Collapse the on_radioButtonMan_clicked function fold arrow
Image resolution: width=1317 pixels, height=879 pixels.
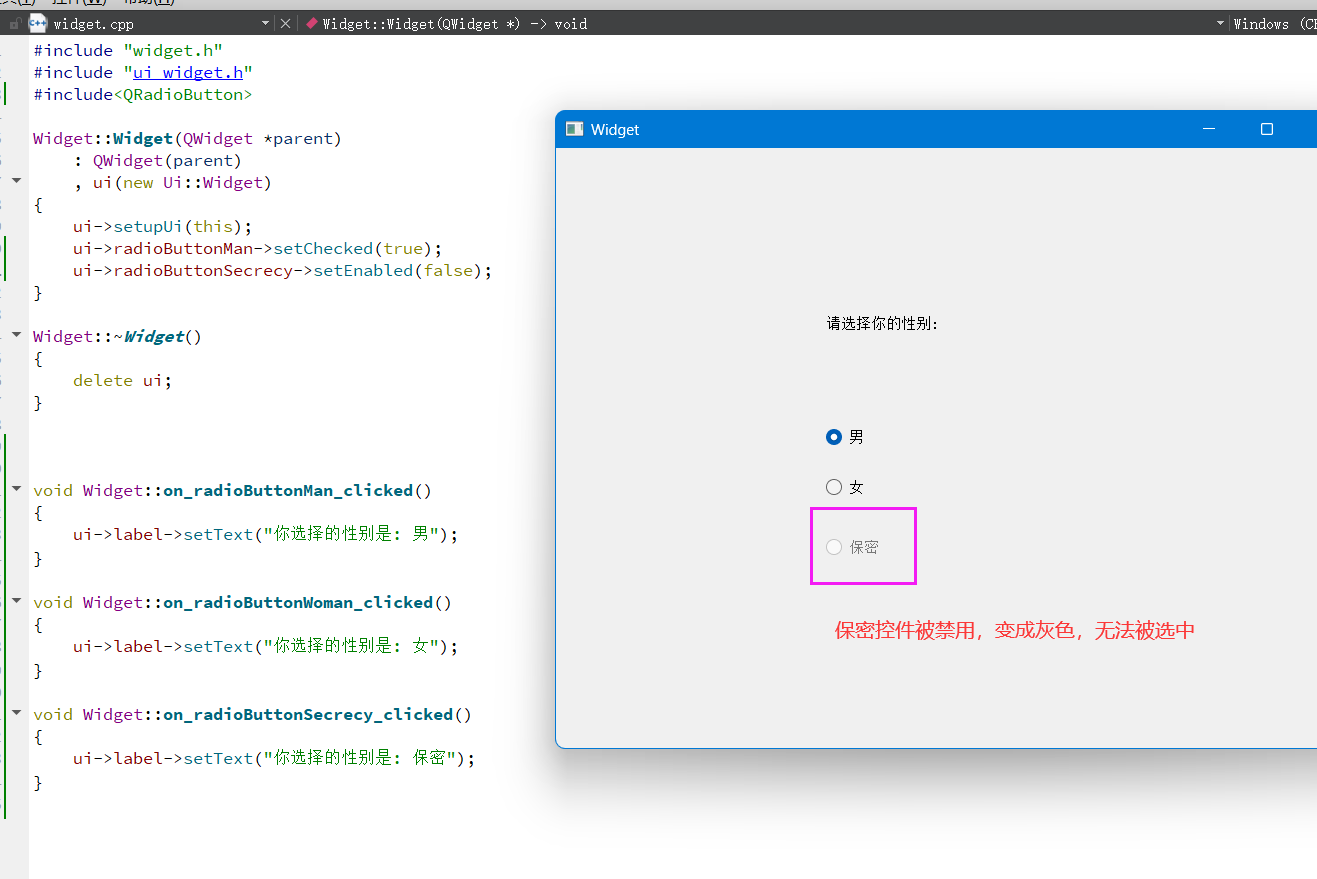coord(16,489)
